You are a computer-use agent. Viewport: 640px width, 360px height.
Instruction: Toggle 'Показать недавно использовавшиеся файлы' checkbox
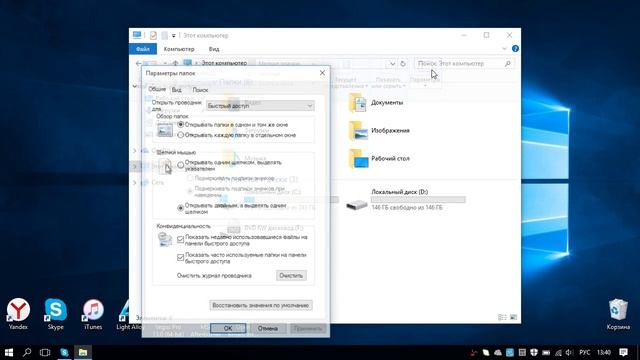(180, 240)
